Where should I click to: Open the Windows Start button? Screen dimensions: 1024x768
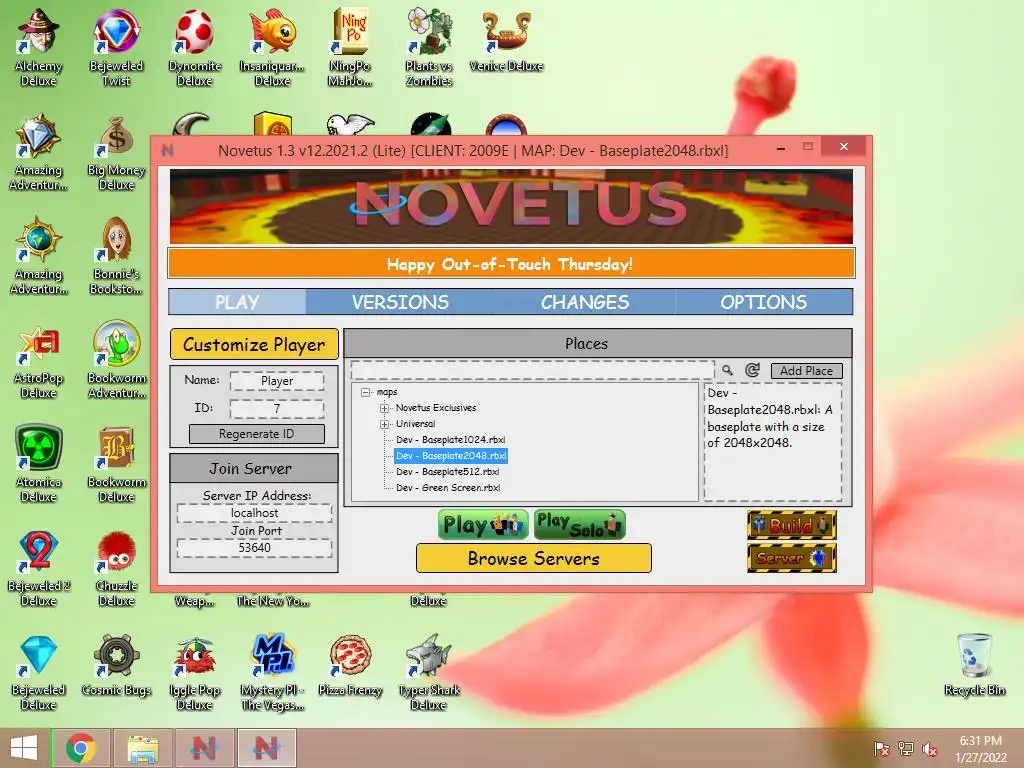click(x=24, y=748)
